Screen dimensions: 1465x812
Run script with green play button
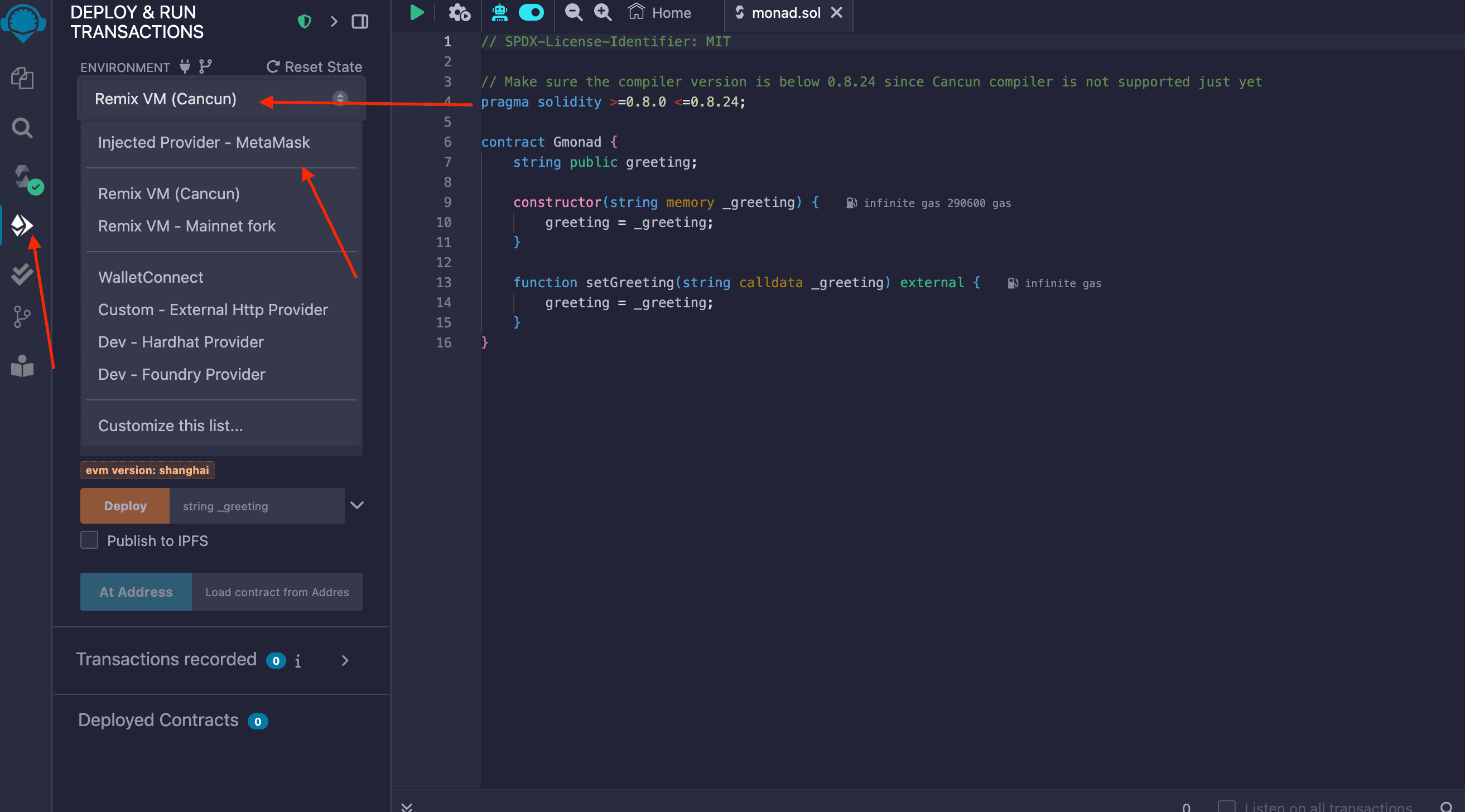coord(417,12)
